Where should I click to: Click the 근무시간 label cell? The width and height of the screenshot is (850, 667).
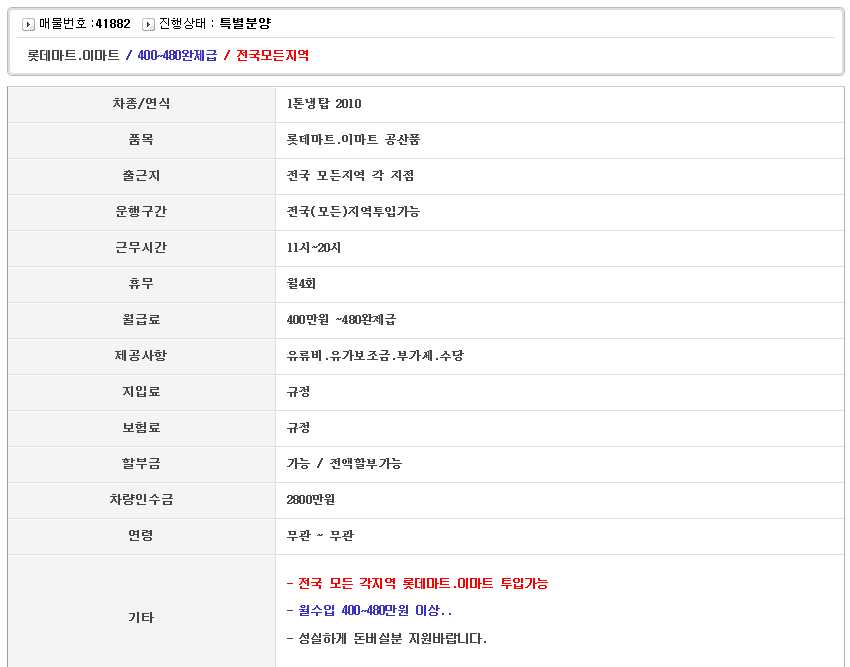point(141,248)
